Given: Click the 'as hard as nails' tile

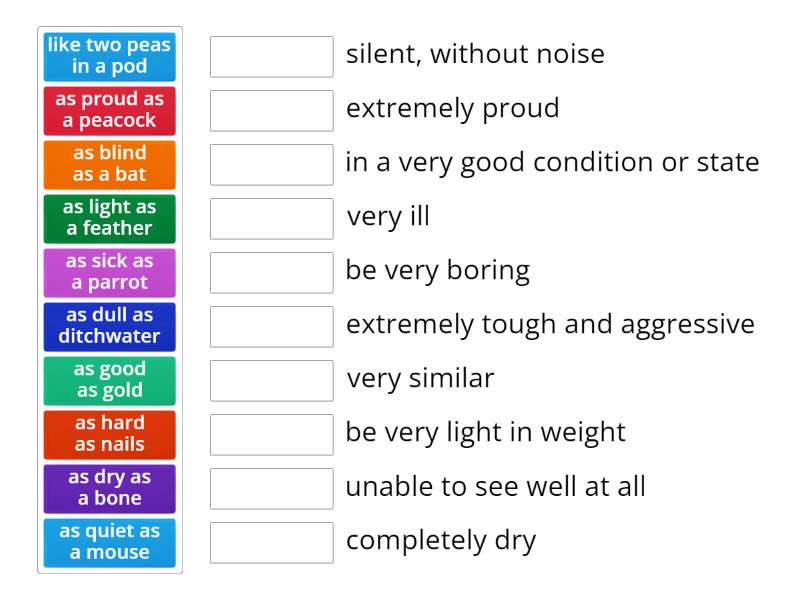Looking at the screenshot, I should click(x=110, y=435).
